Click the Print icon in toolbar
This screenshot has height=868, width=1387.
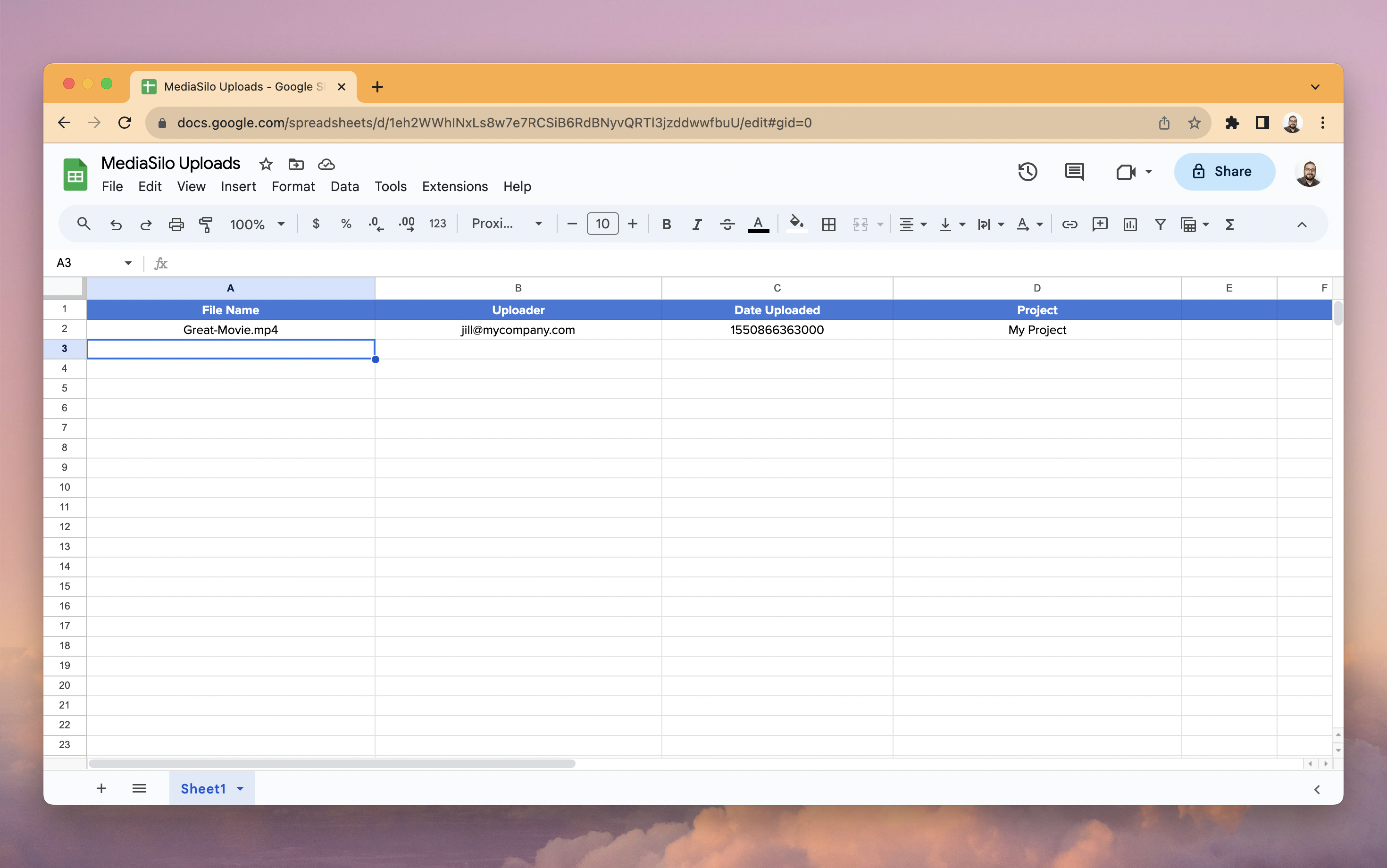click(175, 225)
